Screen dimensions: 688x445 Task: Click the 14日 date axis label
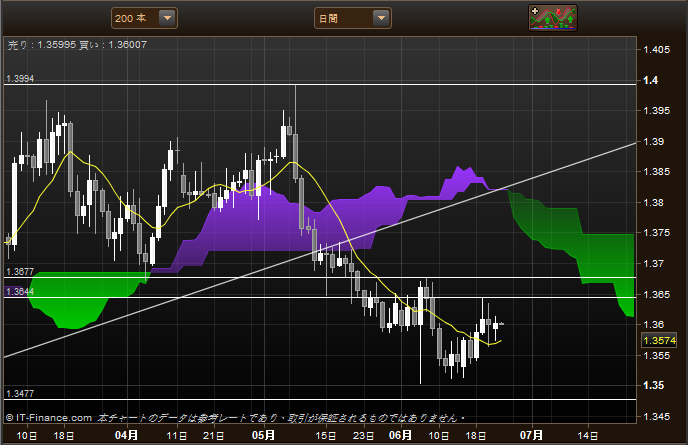pyautogui.click(x=588, y=435)
